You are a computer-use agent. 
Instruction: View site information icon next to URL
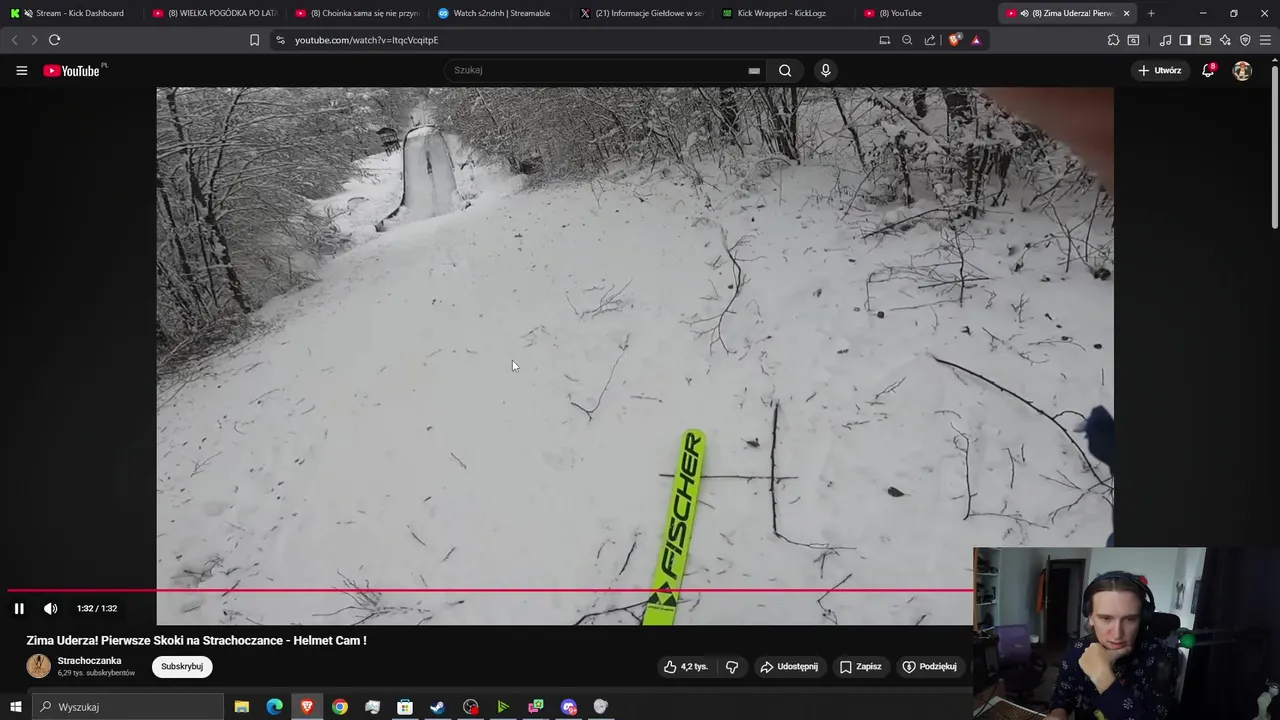pos(280,40)
